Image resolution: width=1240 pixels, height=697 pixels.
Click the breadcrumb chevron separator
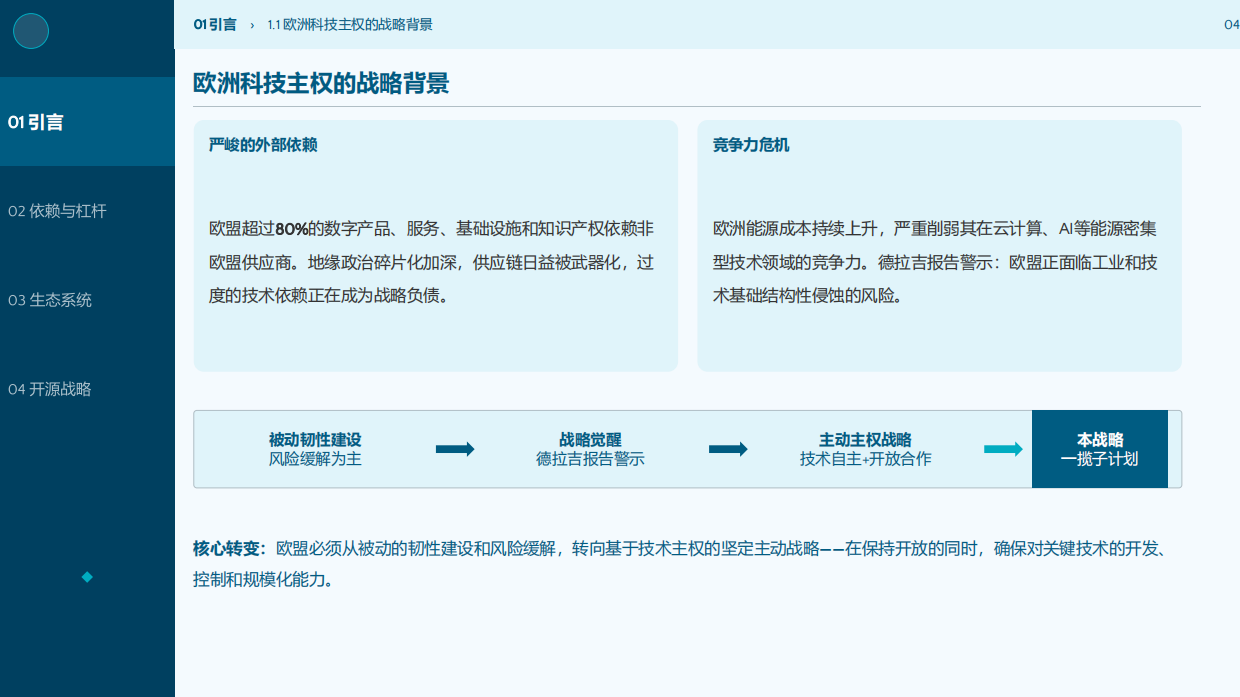252,25
